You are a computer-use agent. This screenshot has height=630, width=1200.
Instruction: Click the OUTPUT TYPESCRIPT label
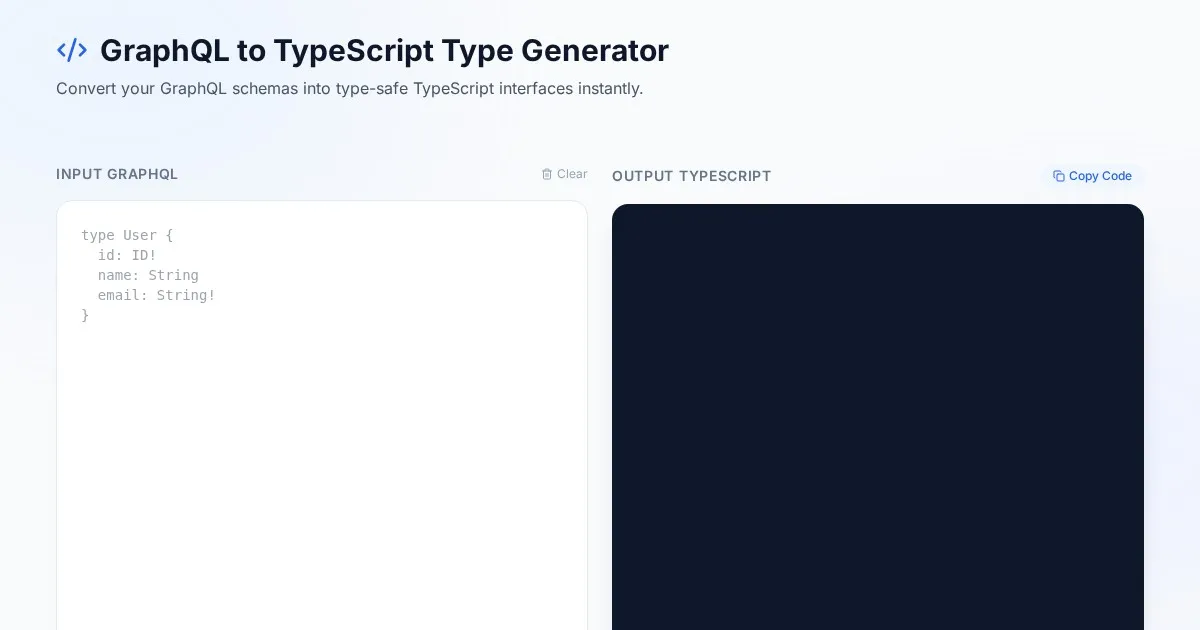tap(691, 176)
